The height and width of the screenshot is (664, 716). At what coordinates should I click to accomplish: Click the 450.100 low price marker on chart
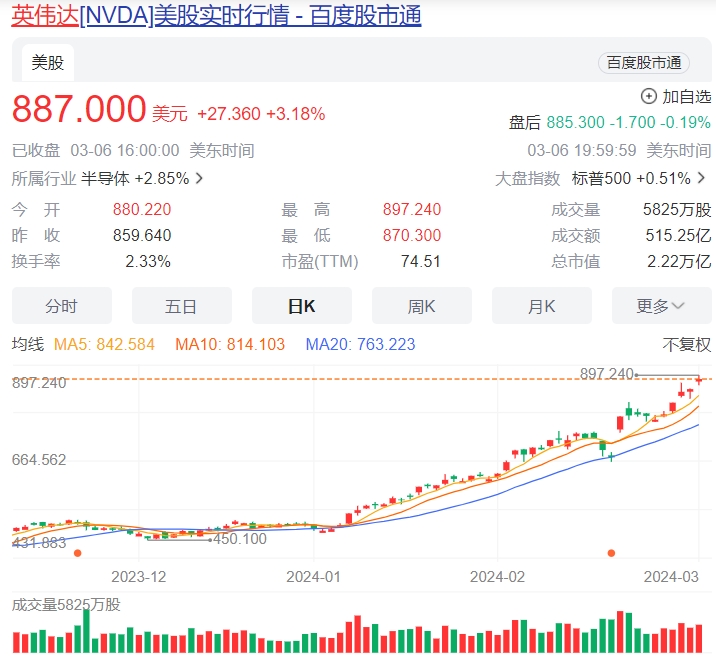(x=240, y=539)
